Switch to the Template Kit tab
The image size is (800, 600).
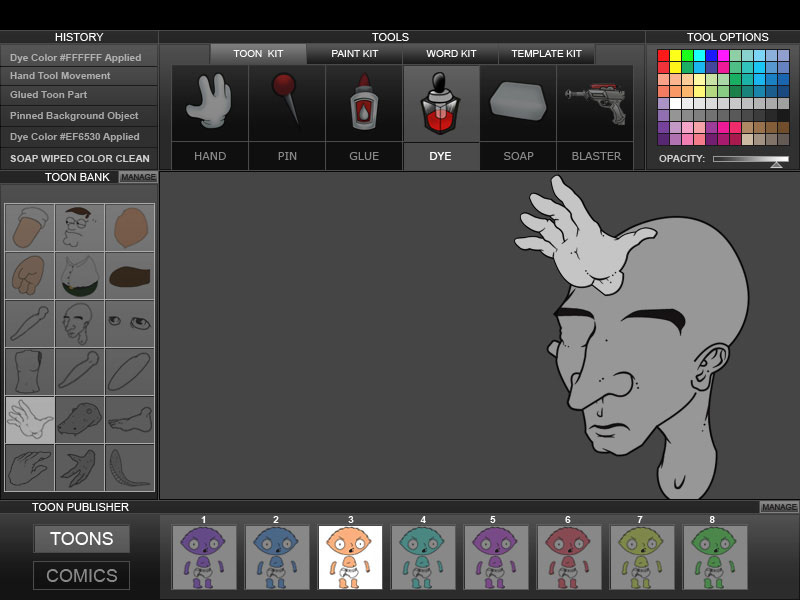546,54
